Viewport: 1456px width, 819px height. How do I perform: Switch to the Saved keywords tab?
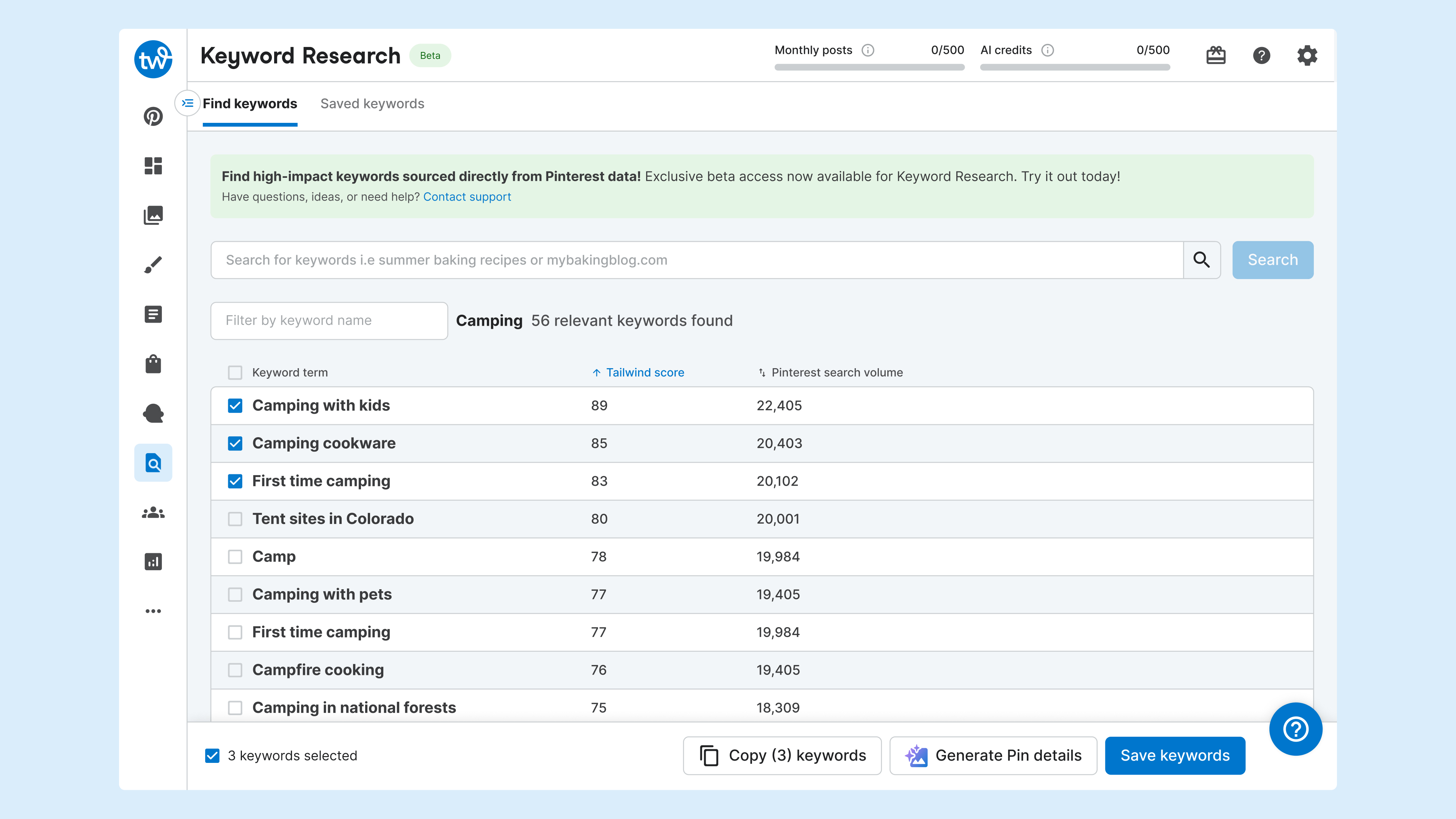[372, 104]
